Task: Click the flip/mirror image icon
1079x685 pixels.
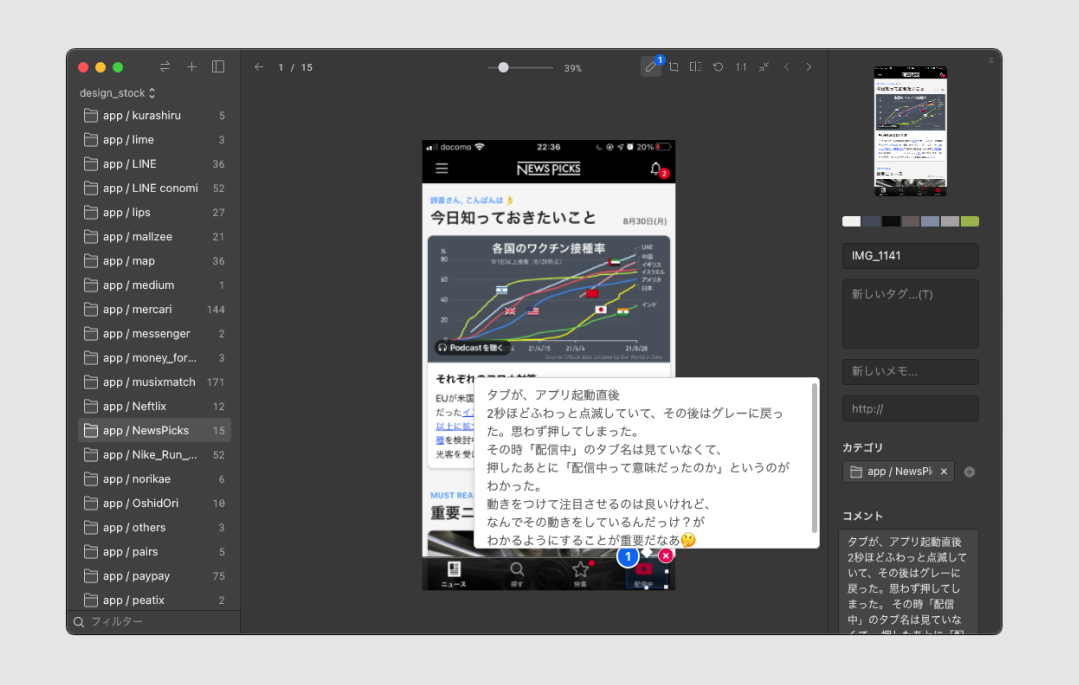Action: pyautogui.click(x=696, y=67)
